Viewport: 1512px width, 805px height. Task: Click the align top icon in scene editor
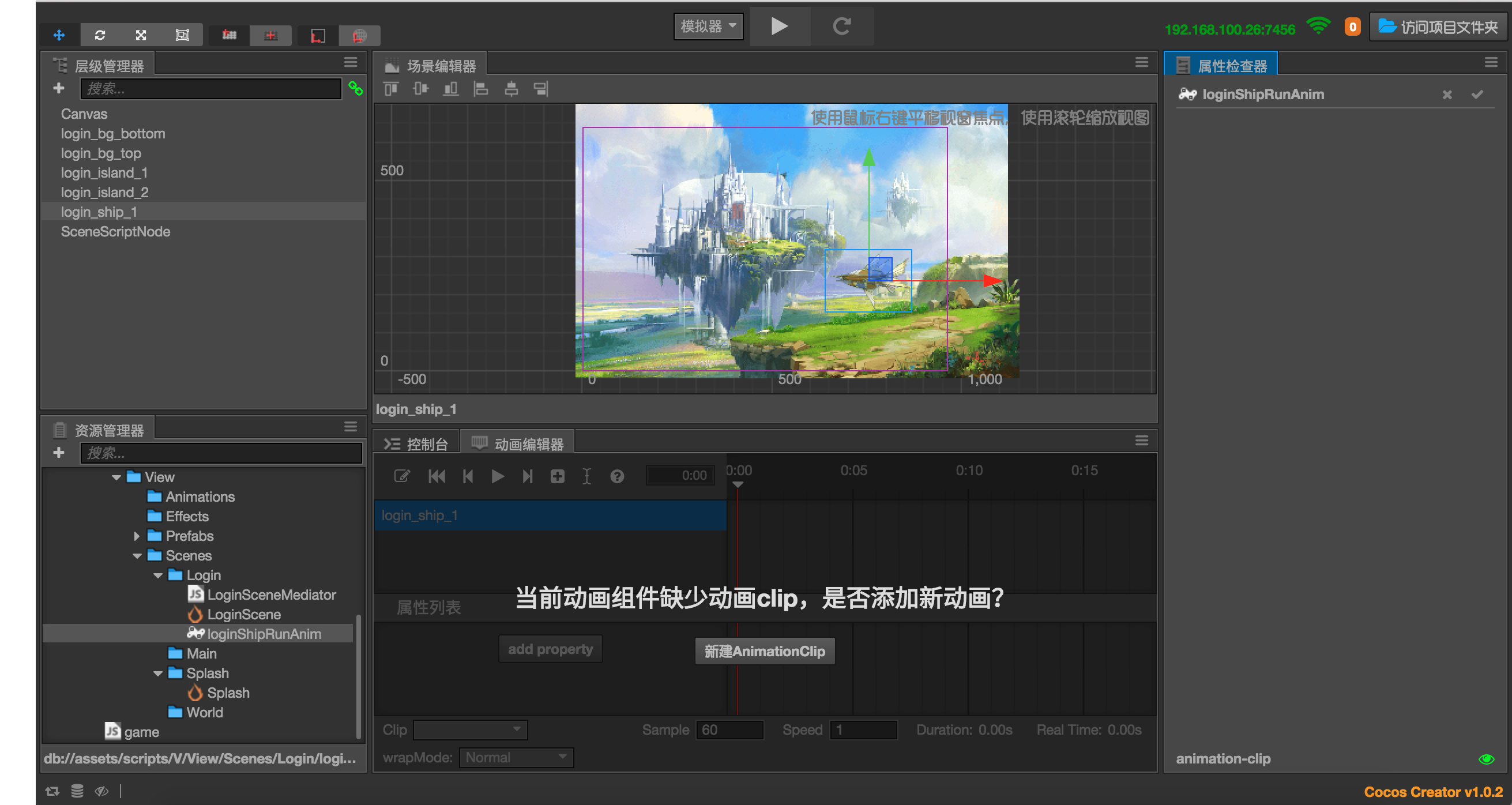390,89
